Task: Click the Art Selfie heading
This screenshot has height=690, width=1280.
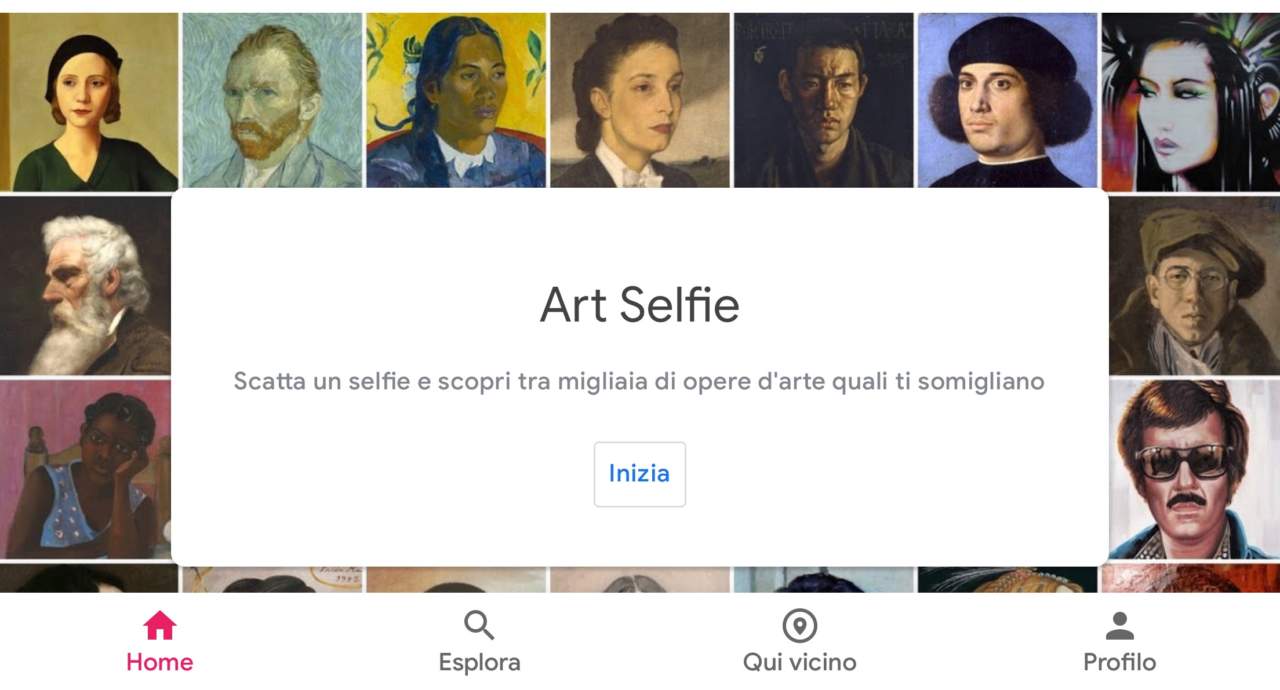Action: click(639, 305)
